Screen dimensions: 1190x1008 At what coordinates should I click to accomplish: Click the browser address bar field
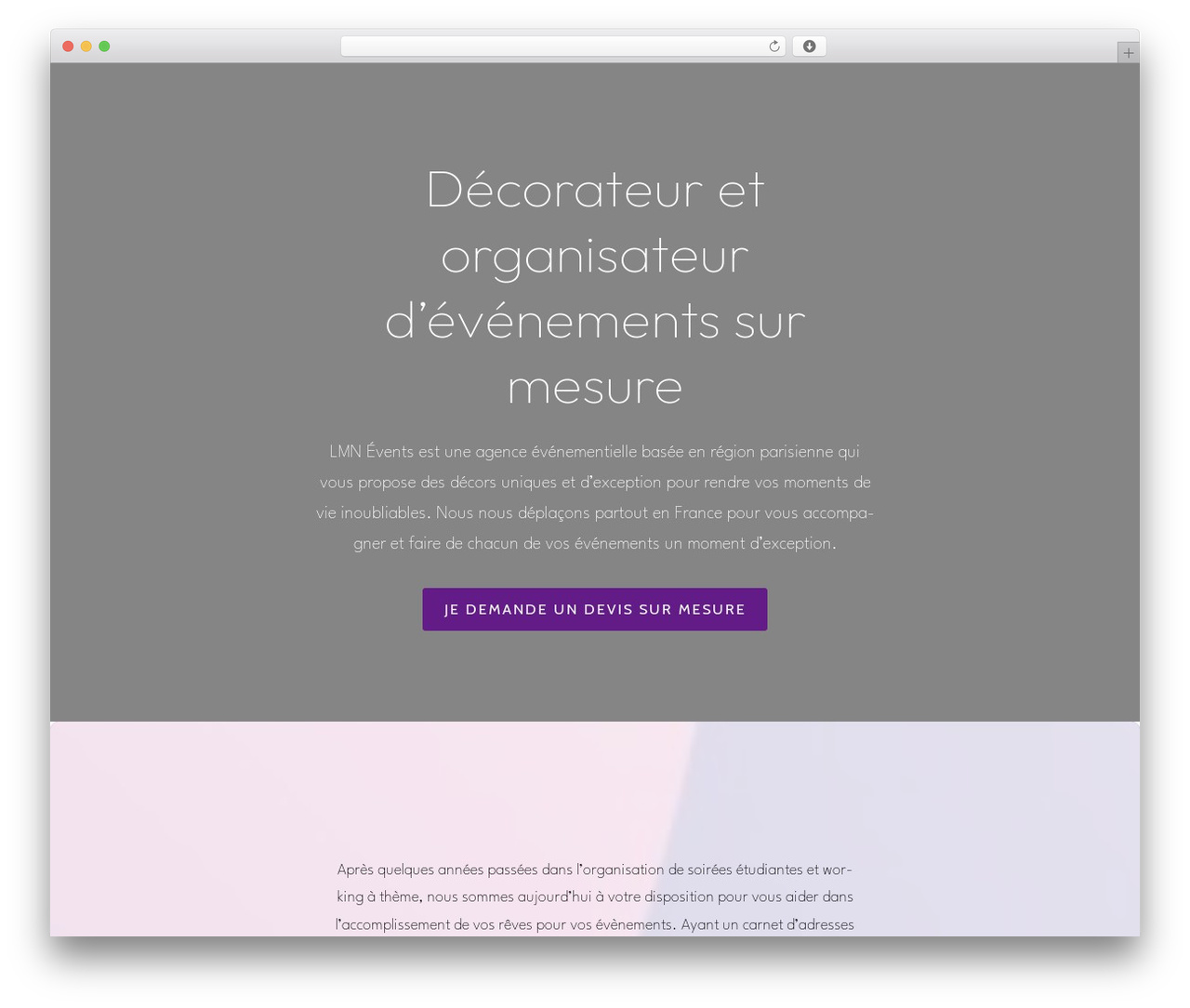coord(562,46)
